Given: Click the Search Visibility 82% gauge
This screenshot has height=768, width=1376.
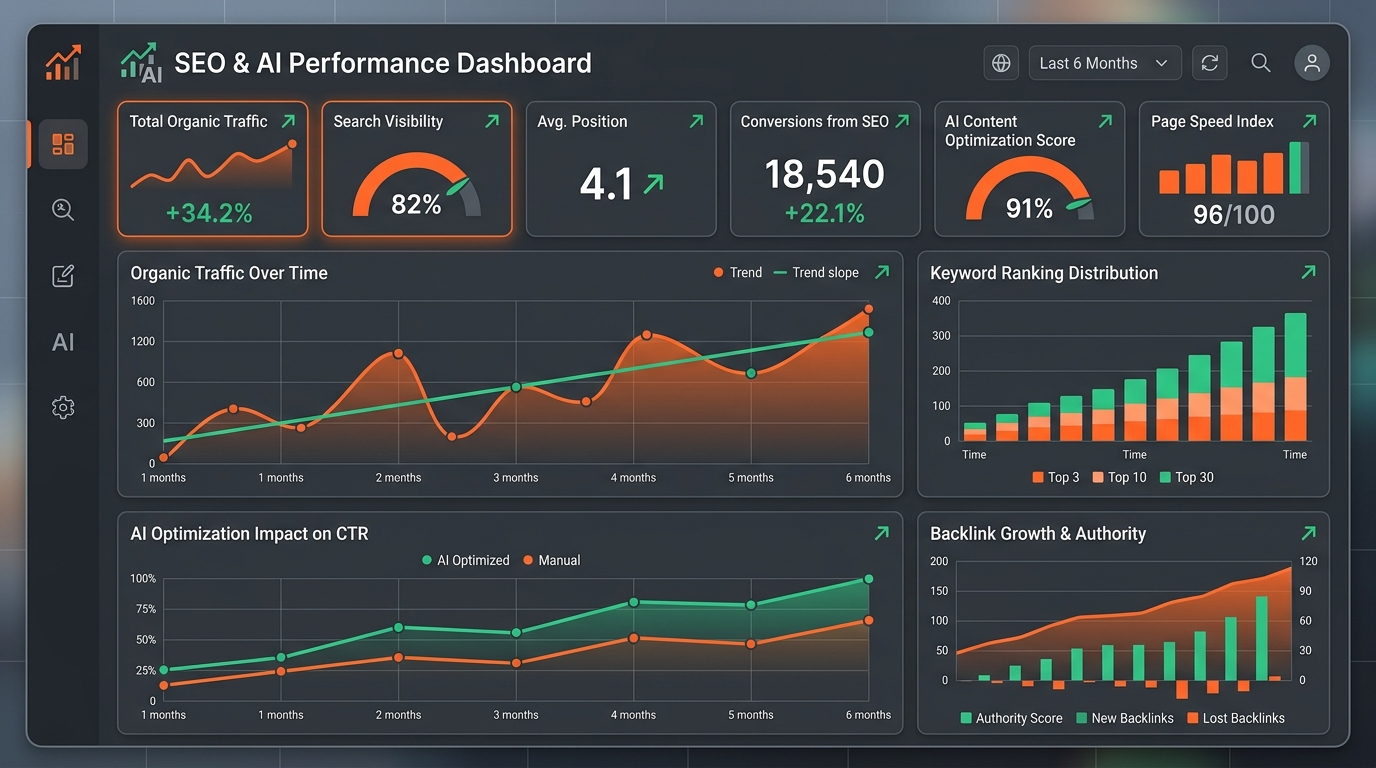Looking at the screenshot, I should tap(417, 186).
